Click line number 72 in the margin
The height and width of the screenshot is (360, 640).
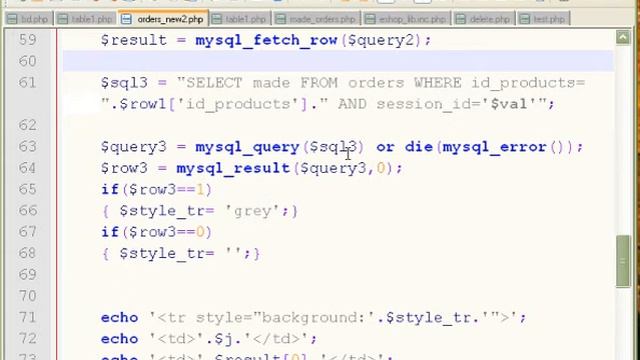(27, 338)
